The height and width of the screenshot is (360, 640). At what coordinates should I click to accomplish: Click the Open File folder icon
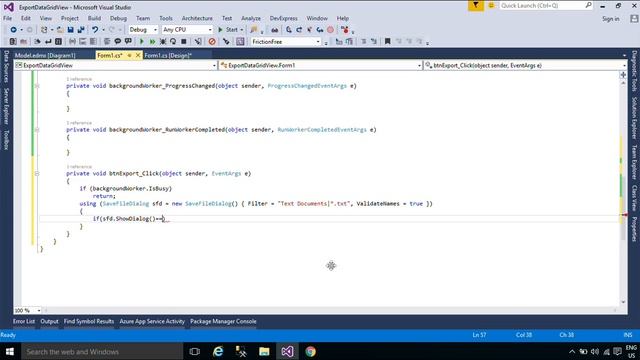coord(60,30)
